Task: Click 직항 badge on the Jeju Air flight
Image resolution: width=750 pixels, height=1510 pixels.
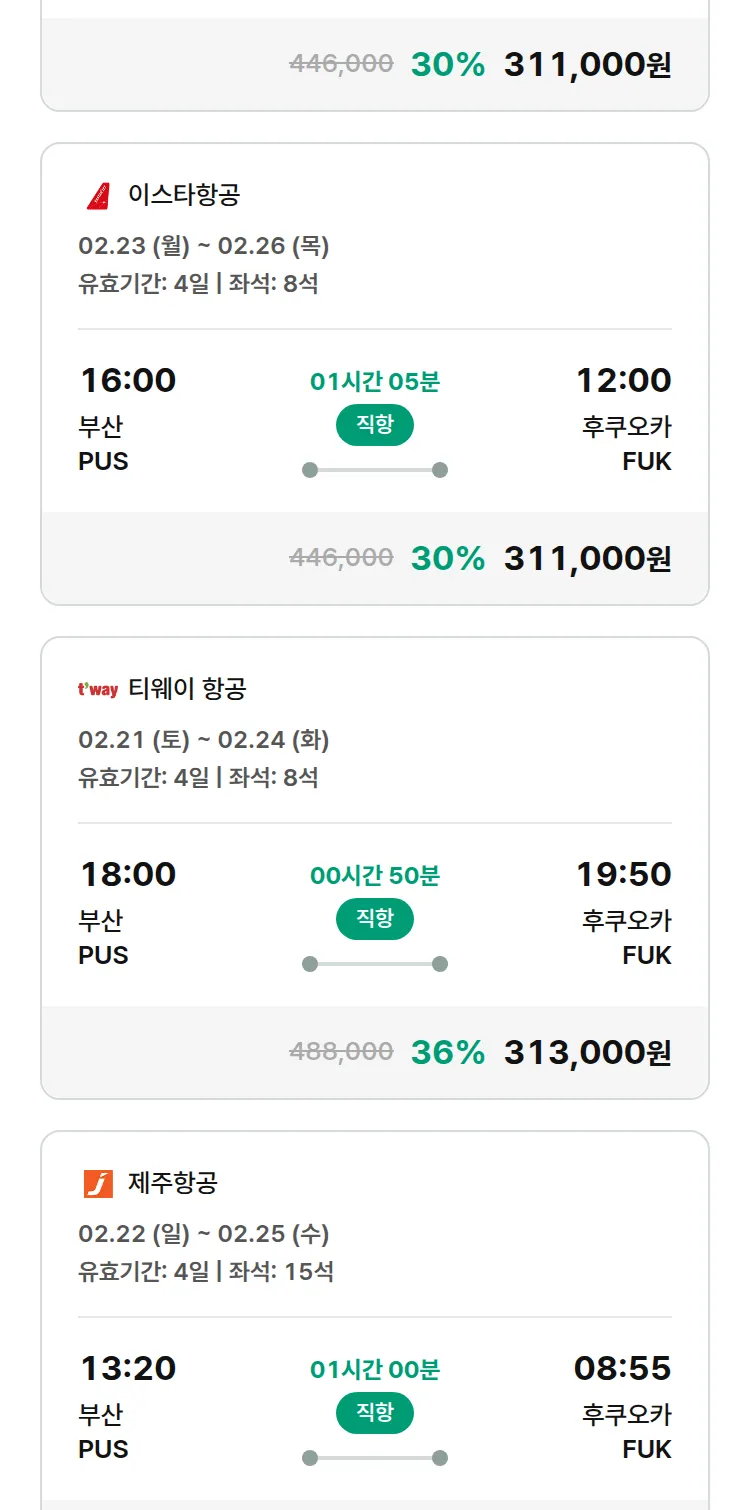Action: pyautogui.click(x=375, y=1413)
